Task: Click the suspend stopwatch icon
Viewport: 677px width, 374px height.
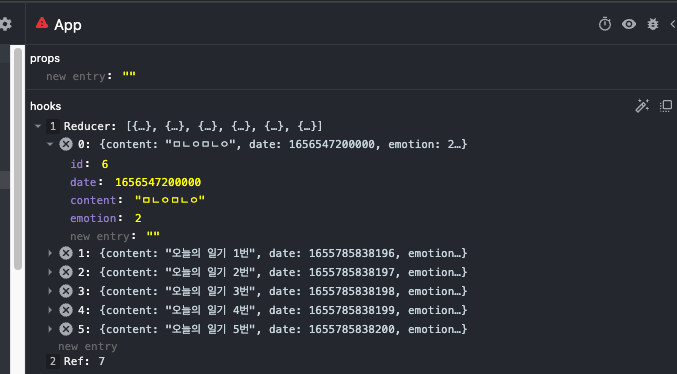Action: 605,24
